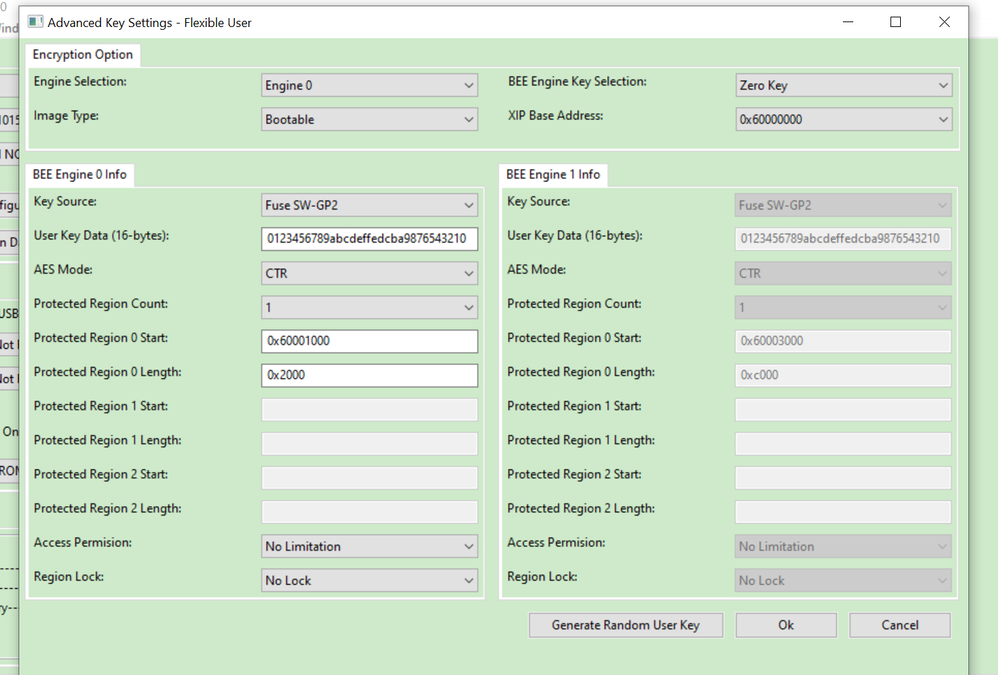The image size is (998, 675).
Task: Select the Encryption Option tab
Action: [x=83, y=55]
